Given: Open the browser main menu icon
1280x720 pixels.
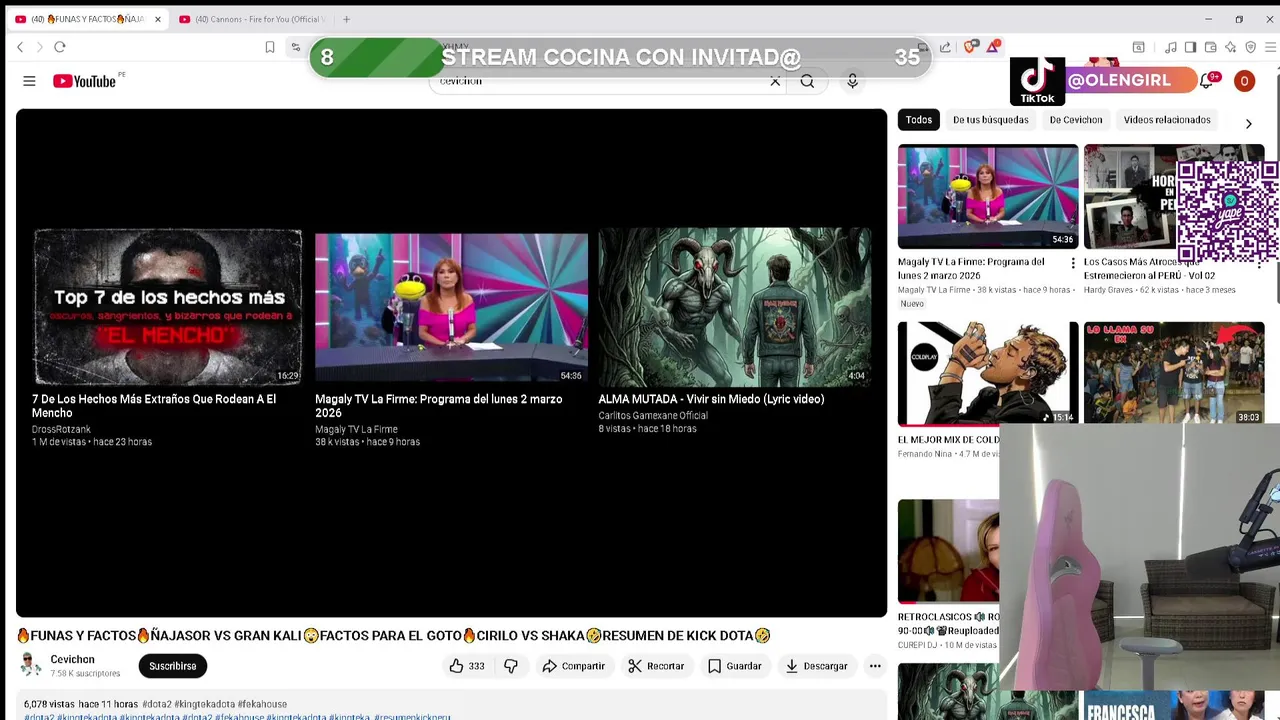Looking at the screenshot, I should [1271, 47].
